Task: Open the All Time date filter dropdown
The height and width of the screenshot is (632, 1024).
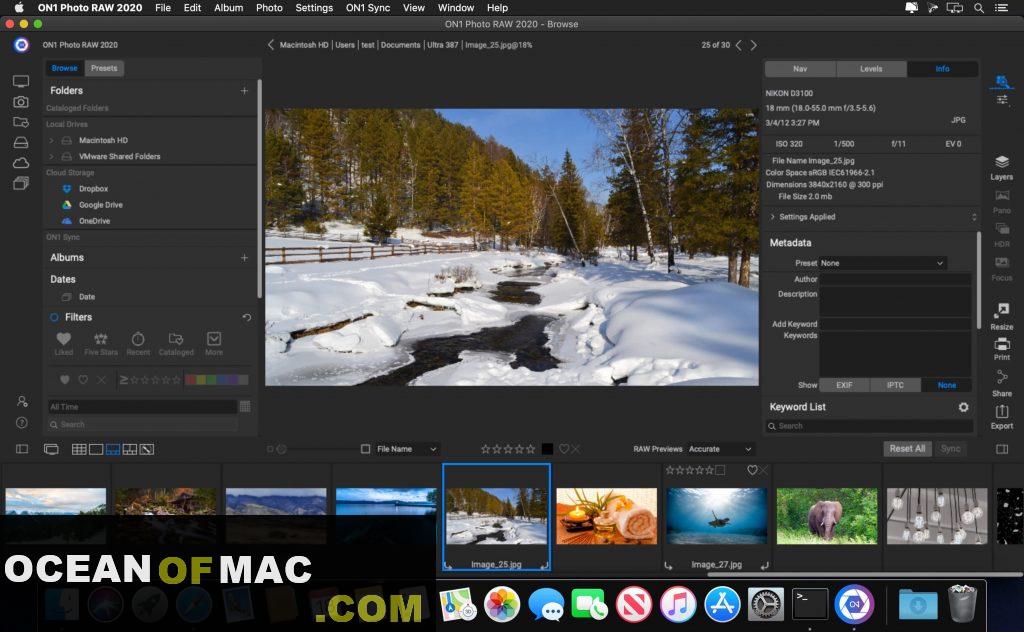Action: point(142,407)
